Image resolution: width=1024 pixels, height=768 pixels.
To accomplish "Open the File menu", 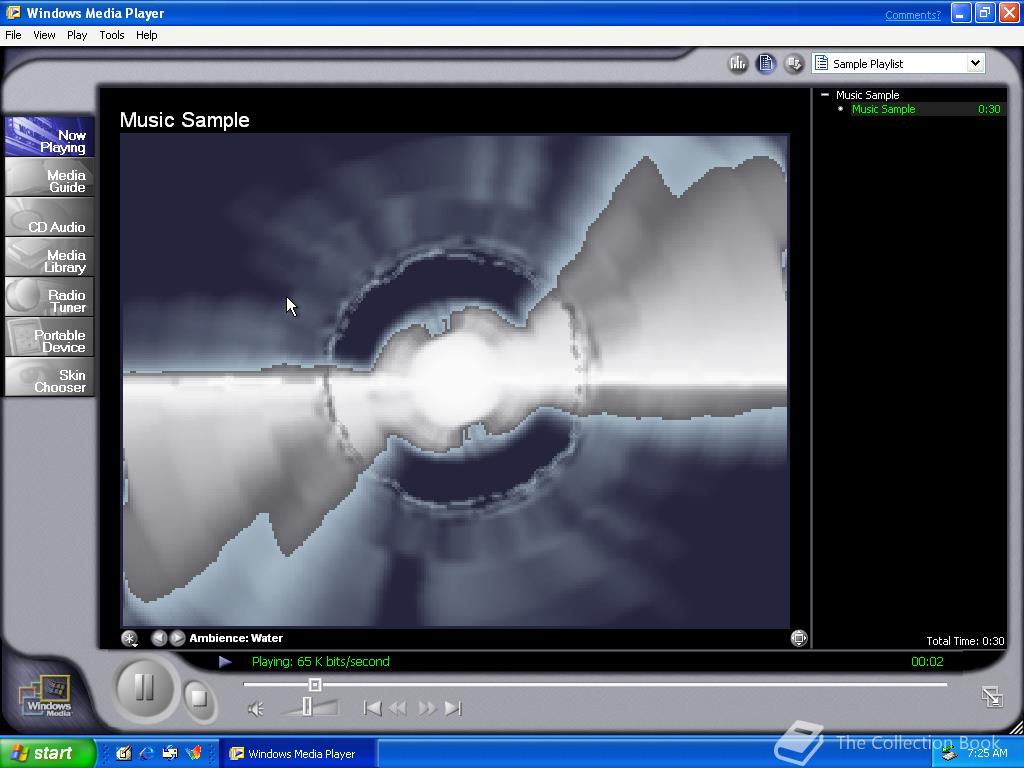I will pyautogui.click(x=13, y=35).
